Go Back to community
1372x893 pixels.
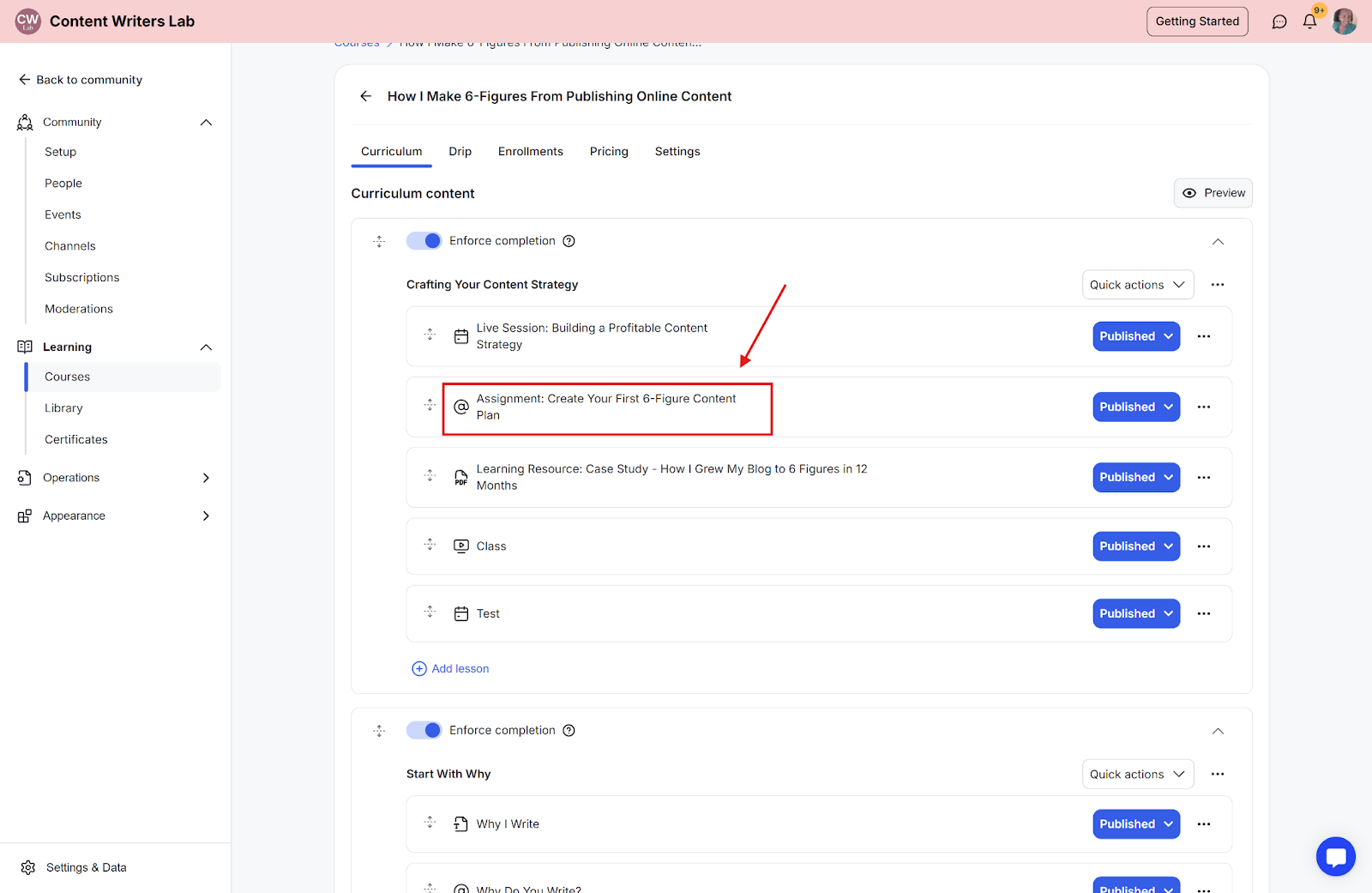(x=81, y=80)
